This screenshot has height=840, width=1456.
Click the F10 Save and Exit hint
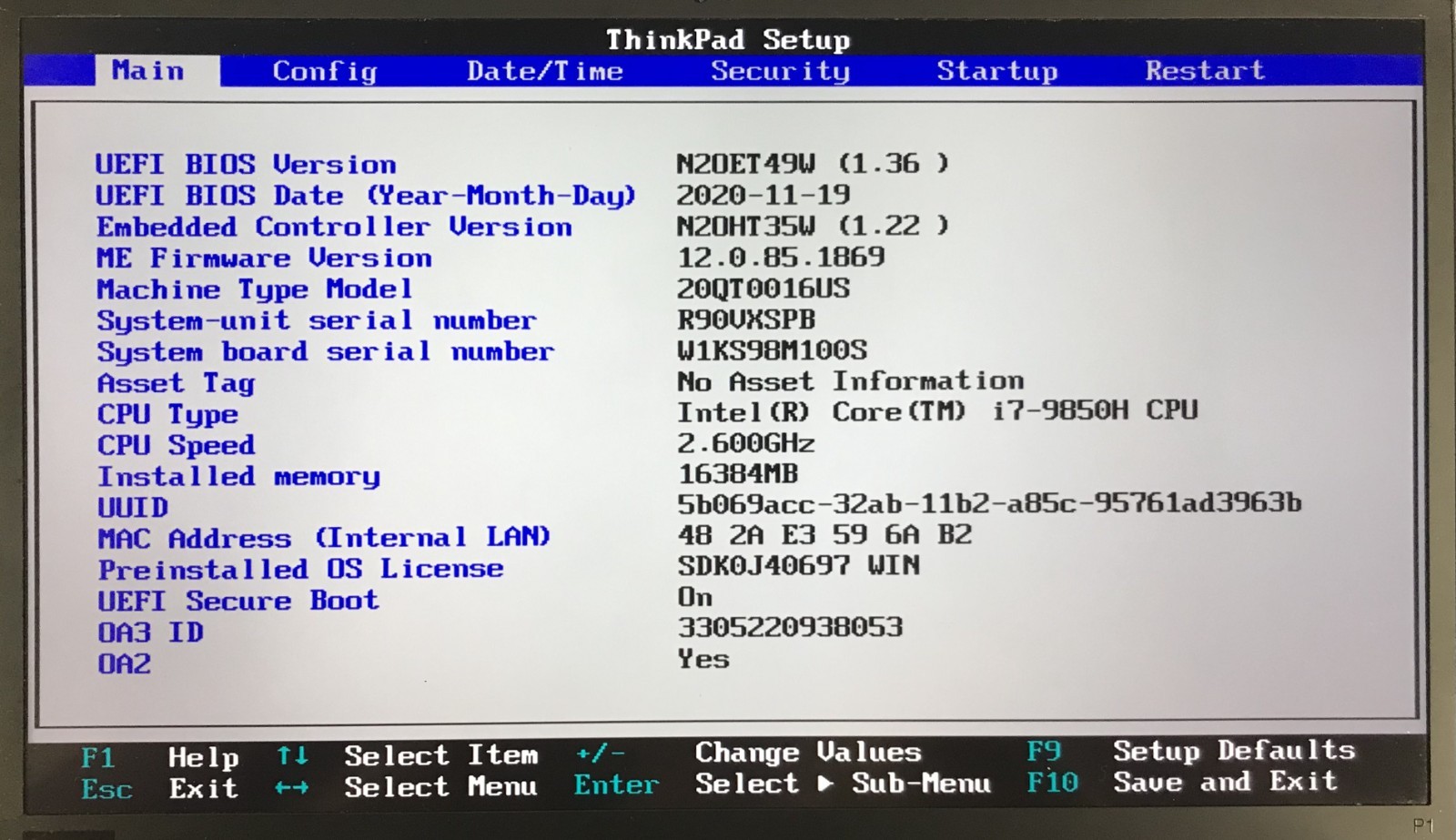(1182, 782)
